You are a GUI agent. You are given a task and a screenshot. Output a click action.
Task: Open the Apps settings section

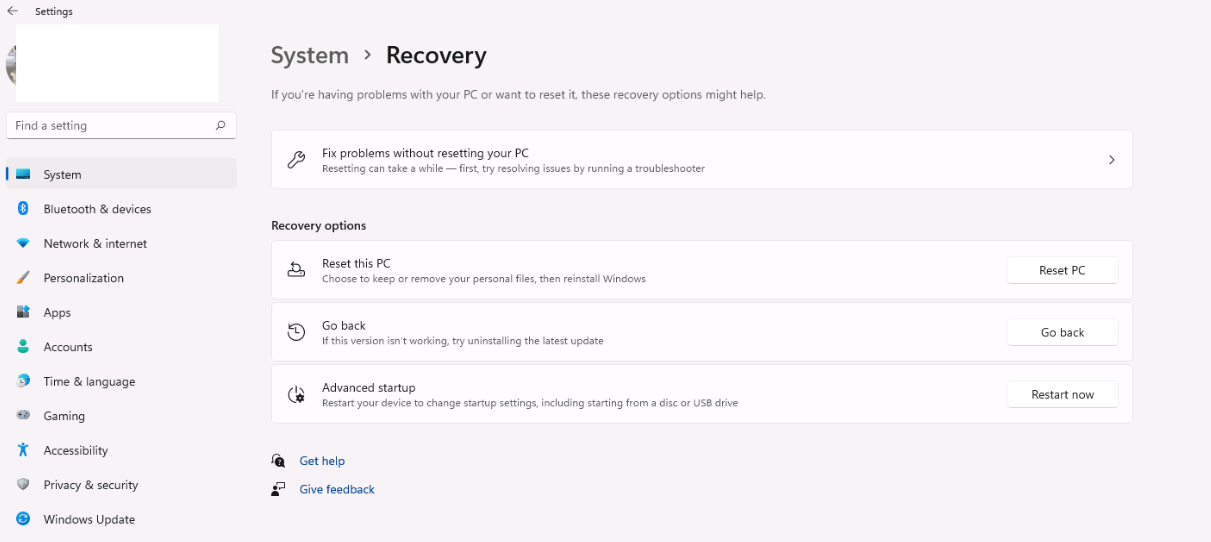[57, 313]
